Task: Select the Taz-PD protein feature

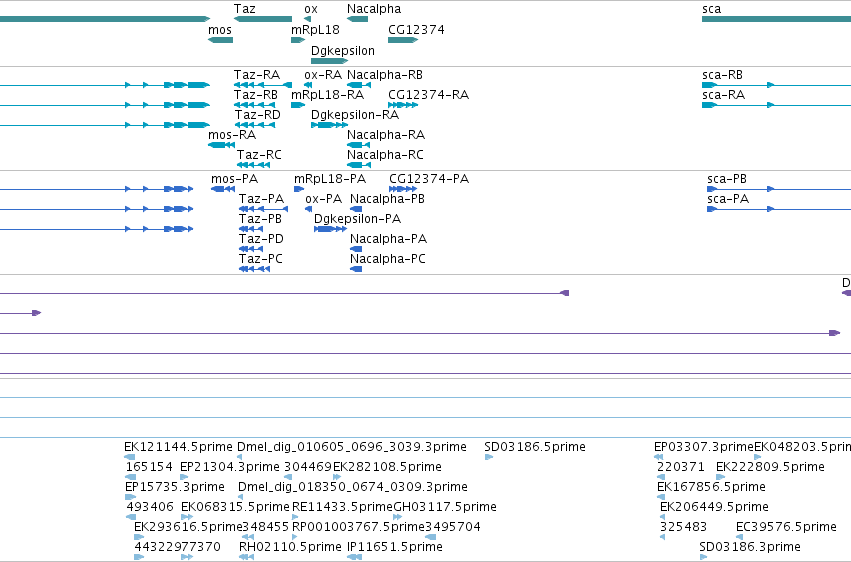Action: [x=251, y=249]
